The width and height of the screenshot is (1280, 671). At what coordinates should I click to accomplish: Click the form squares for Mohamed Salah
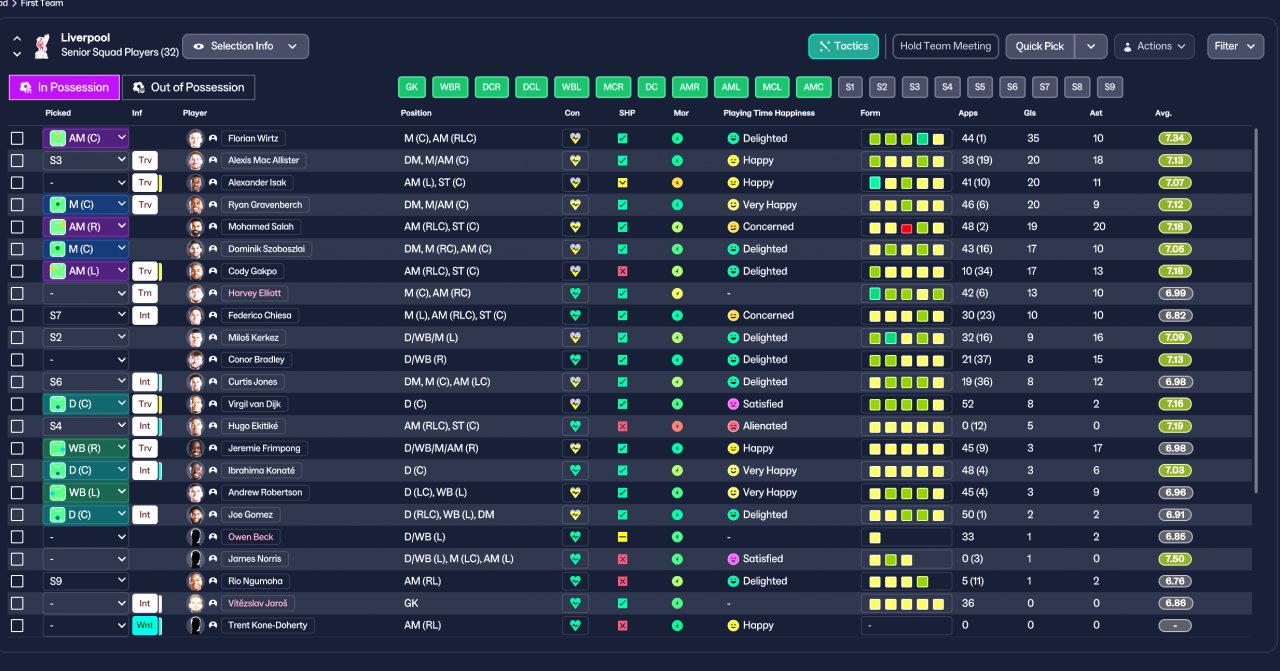click(907, 227)
